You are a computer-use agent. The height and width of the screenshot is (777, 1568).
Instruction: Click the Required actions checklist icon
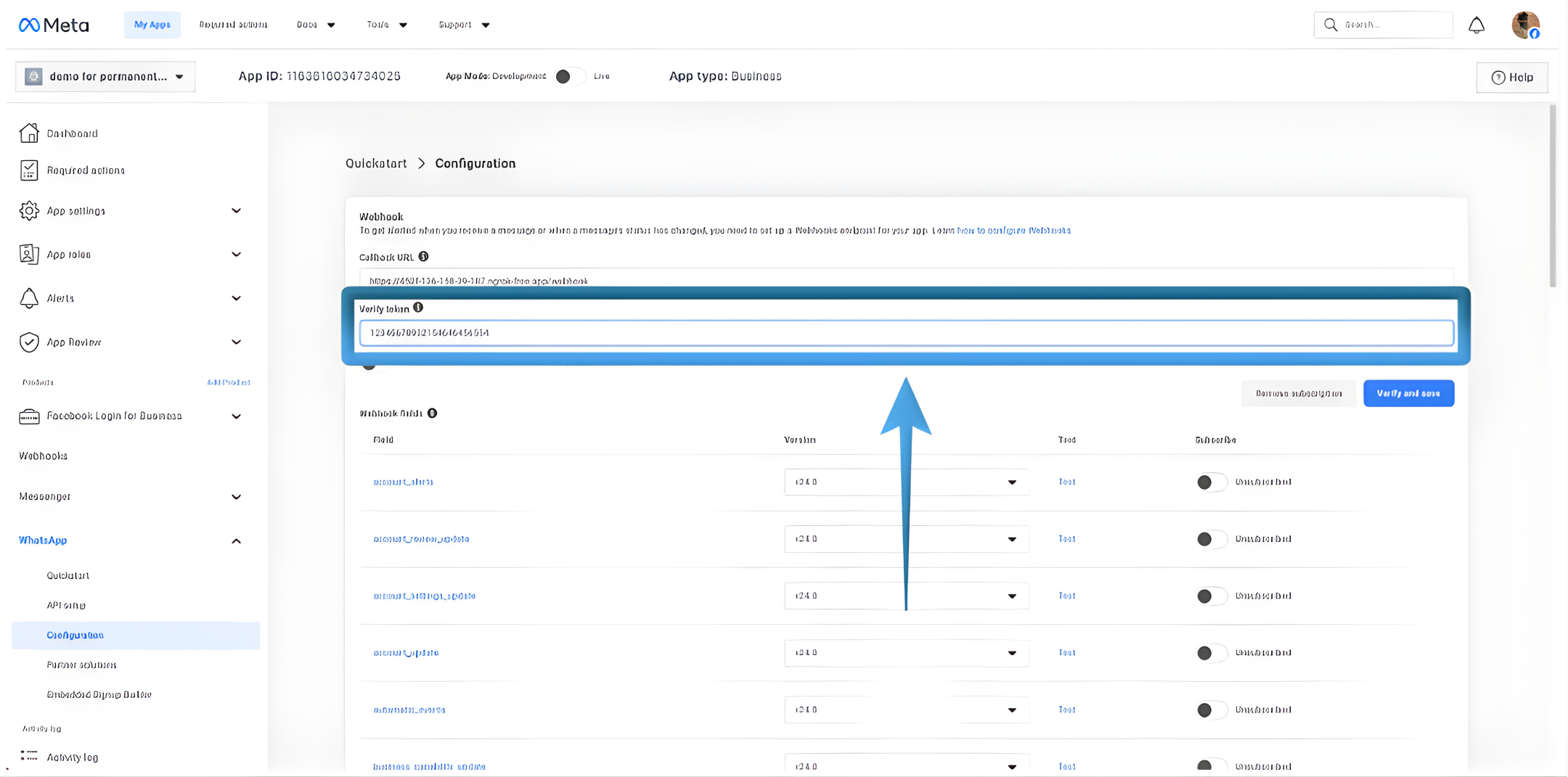pyautogui.click(x=29, y=170)
